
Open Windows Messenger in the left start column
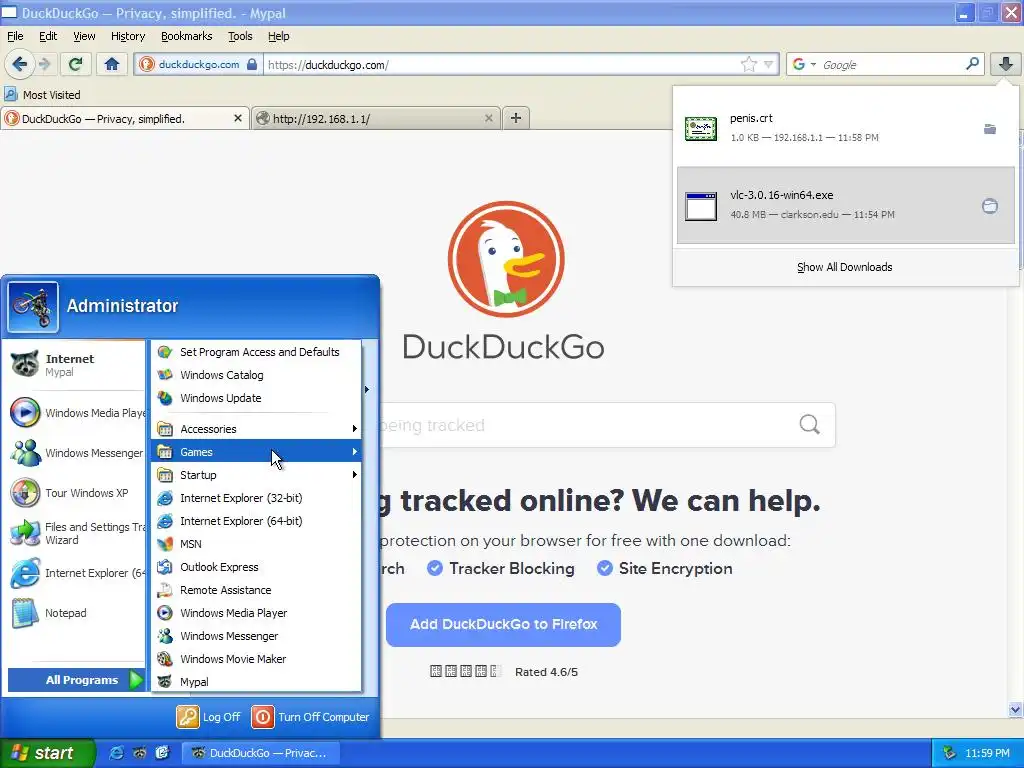(77, 453)
